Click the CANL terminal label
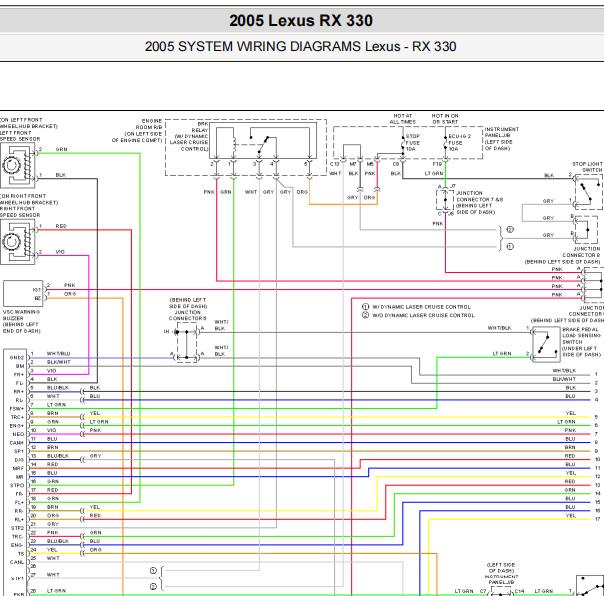 (17, 562)
